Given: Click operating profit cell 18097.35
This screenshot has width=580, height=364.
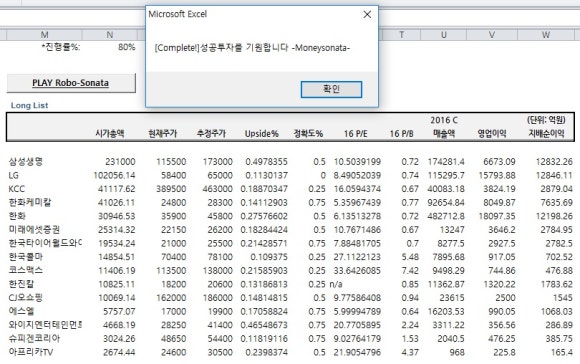Looking at the screenshot, I should tap(497, 216).
